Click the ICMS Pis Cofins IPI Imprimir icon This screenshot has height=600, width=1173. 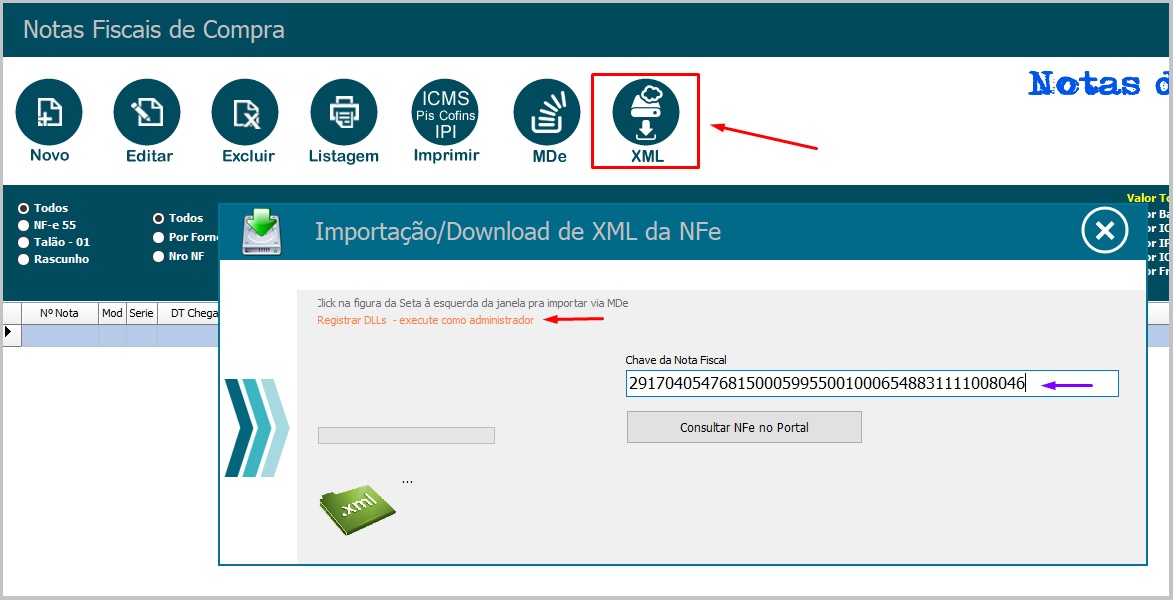446,113
